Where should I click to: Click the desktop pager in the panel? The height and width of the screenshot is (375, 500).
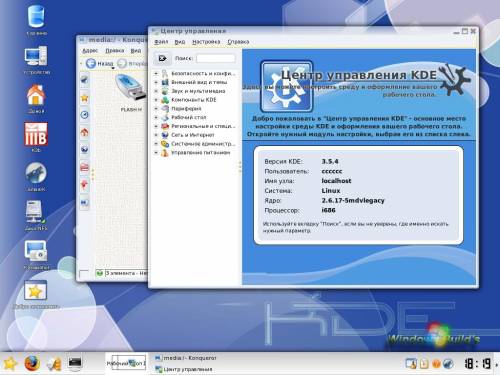pyautogui.click(x=126, y=363)
